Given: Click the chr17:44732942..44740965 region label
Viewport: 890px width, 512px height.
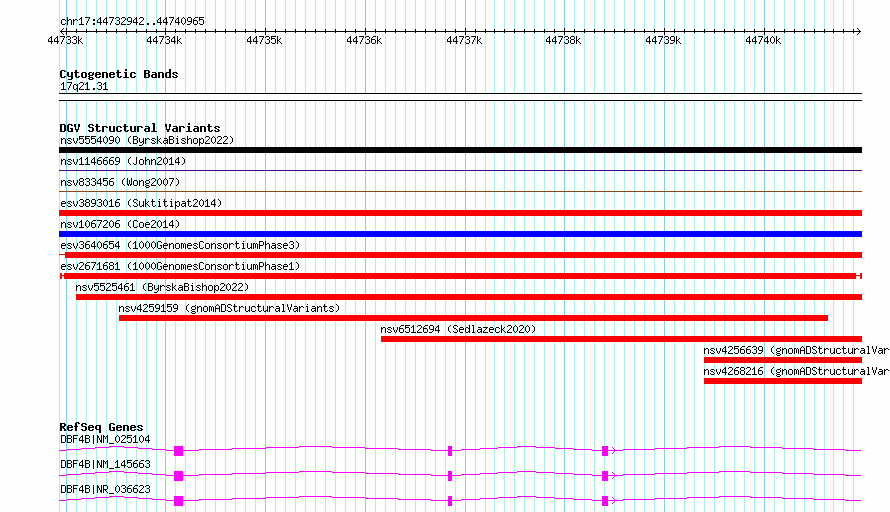Looking at the screenshot, I should (x=132, y=21).
